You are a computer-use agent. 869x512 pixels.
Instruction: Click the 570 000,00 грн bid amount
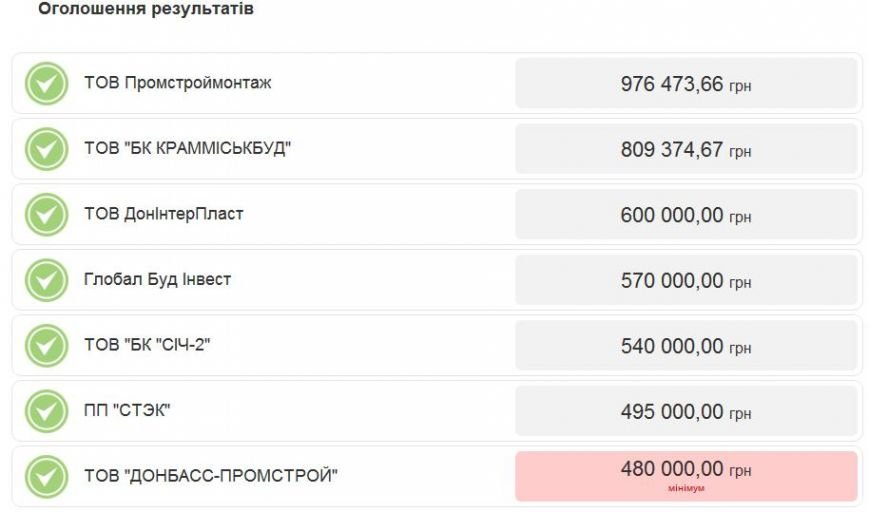tap(686, 280)
